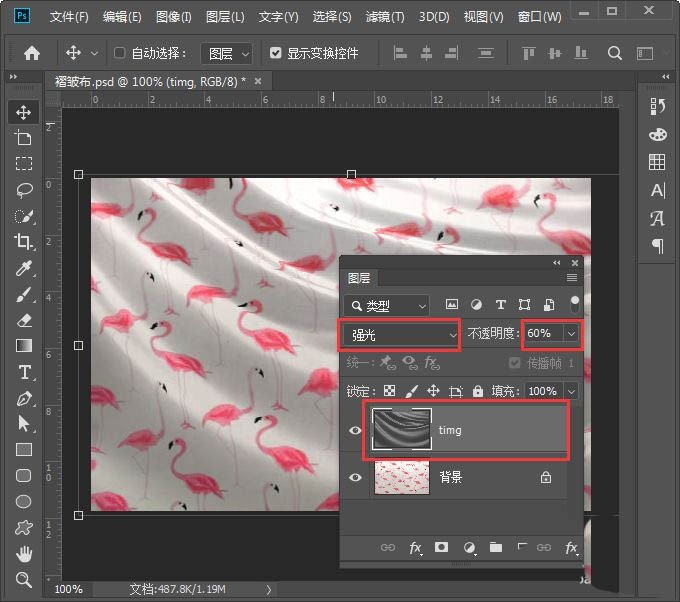The height and width of the screenshot is (602, 680).
Task: Expand status bar info arrow
Action: (x=269, y=589)
